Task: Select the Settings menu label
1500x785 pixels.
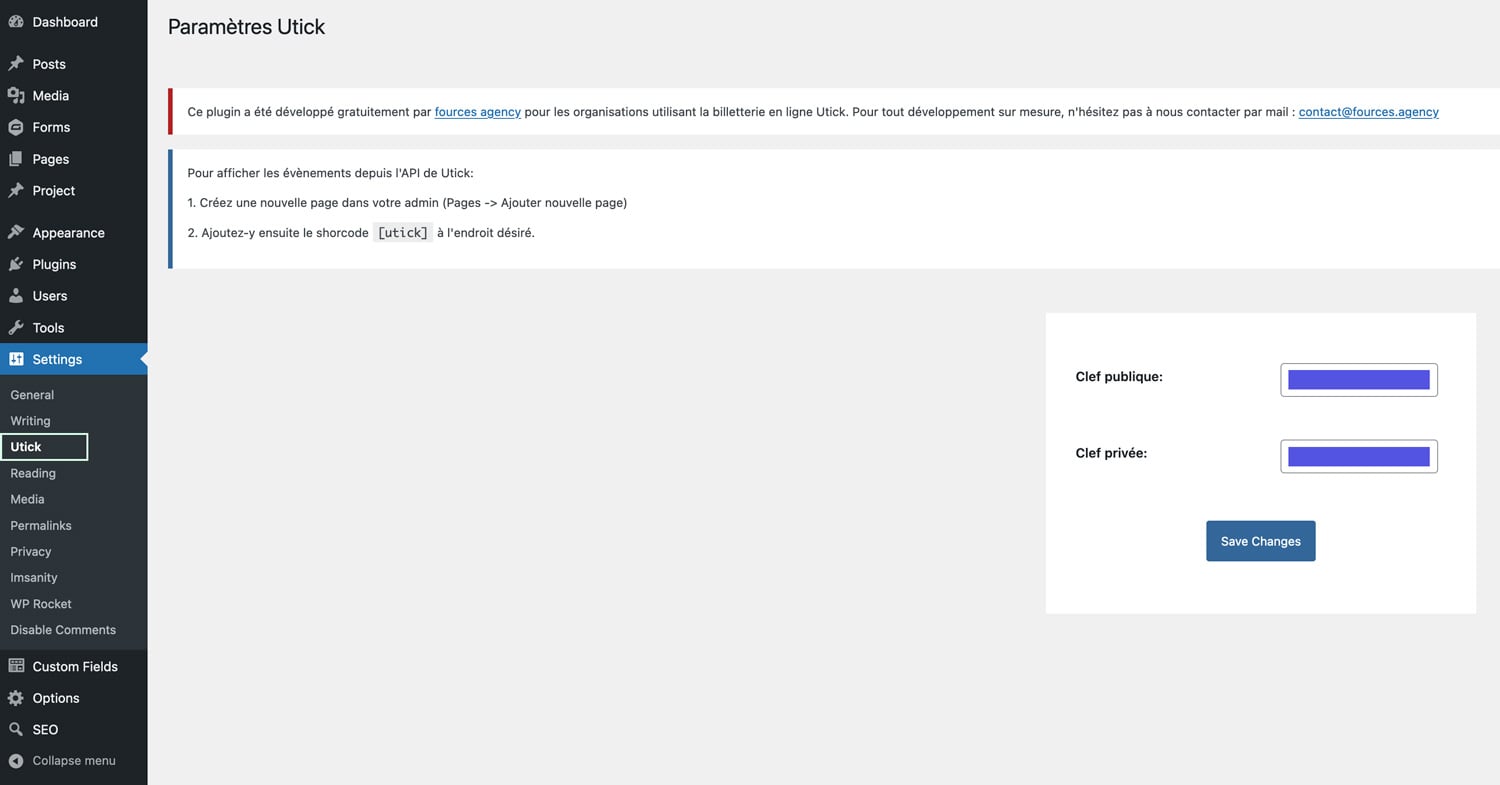Action: 57,359
